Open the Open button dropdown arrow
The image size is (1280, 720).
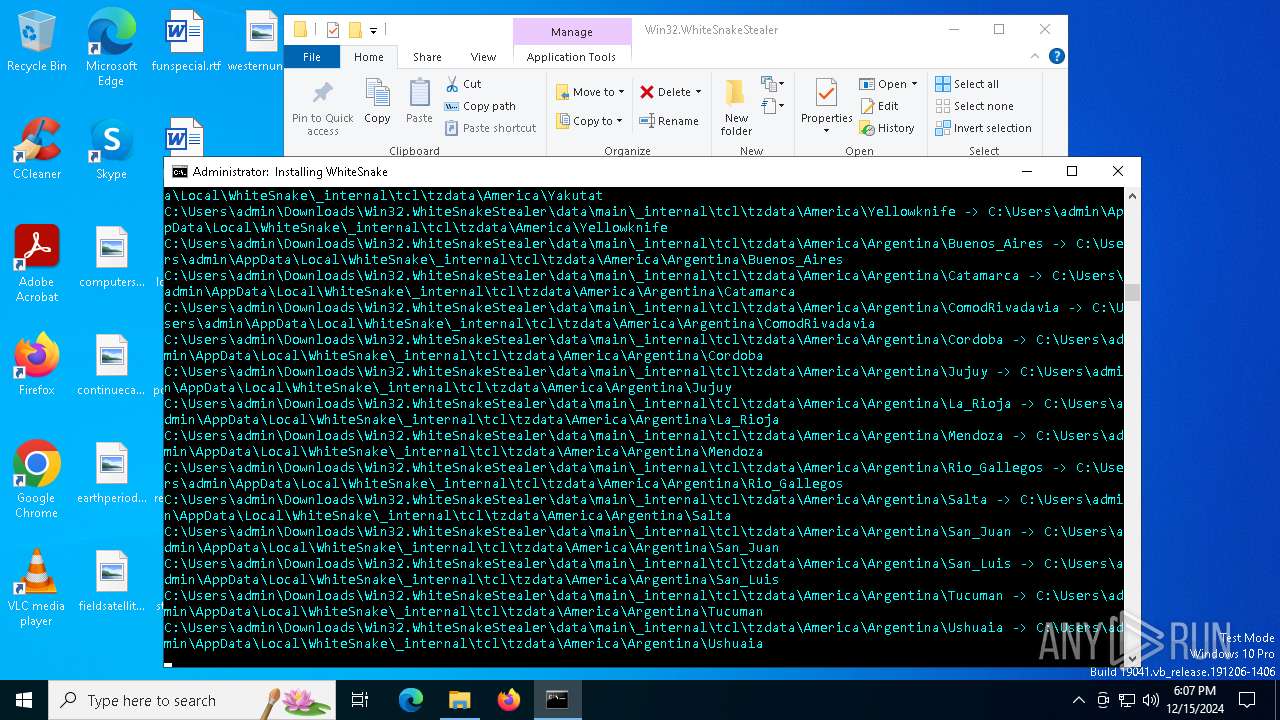[914, 84]
